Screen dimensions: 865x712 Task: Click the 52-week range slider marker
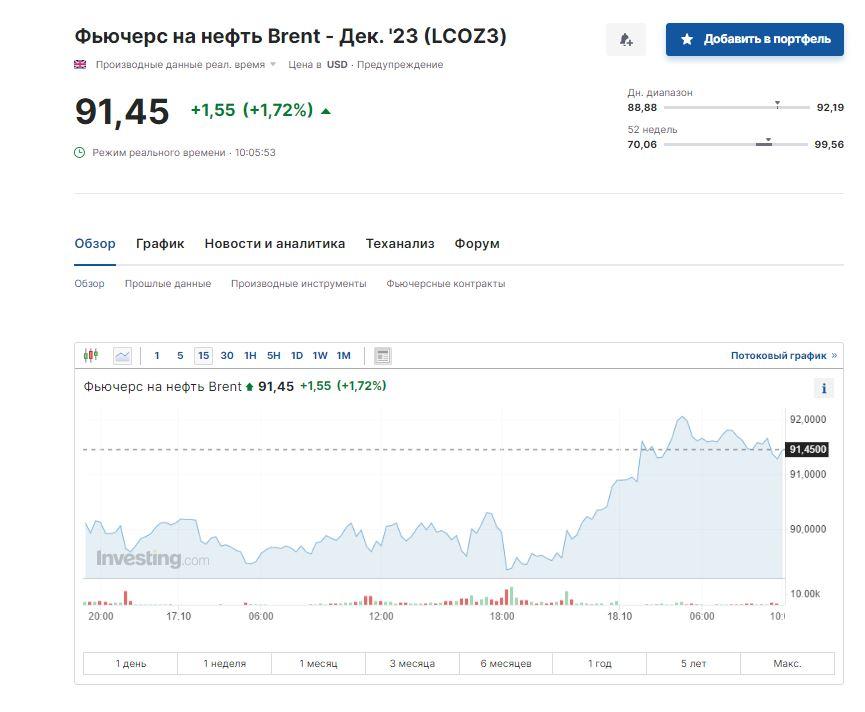(768, 141)
